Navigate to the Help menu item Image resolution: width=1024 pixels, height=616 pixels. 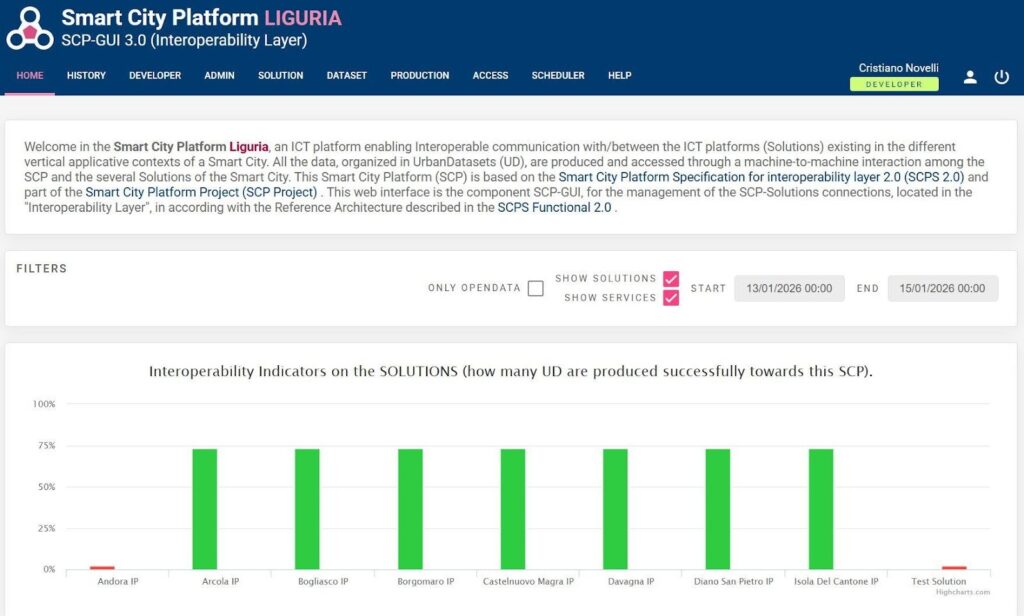(x=619, y=75)
